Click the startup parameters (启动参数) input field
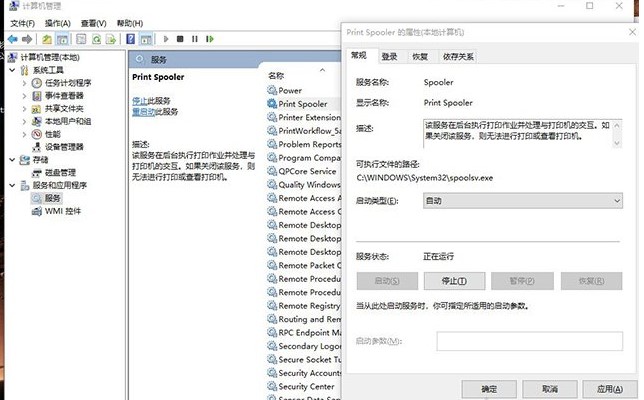 tap(529, 341)
